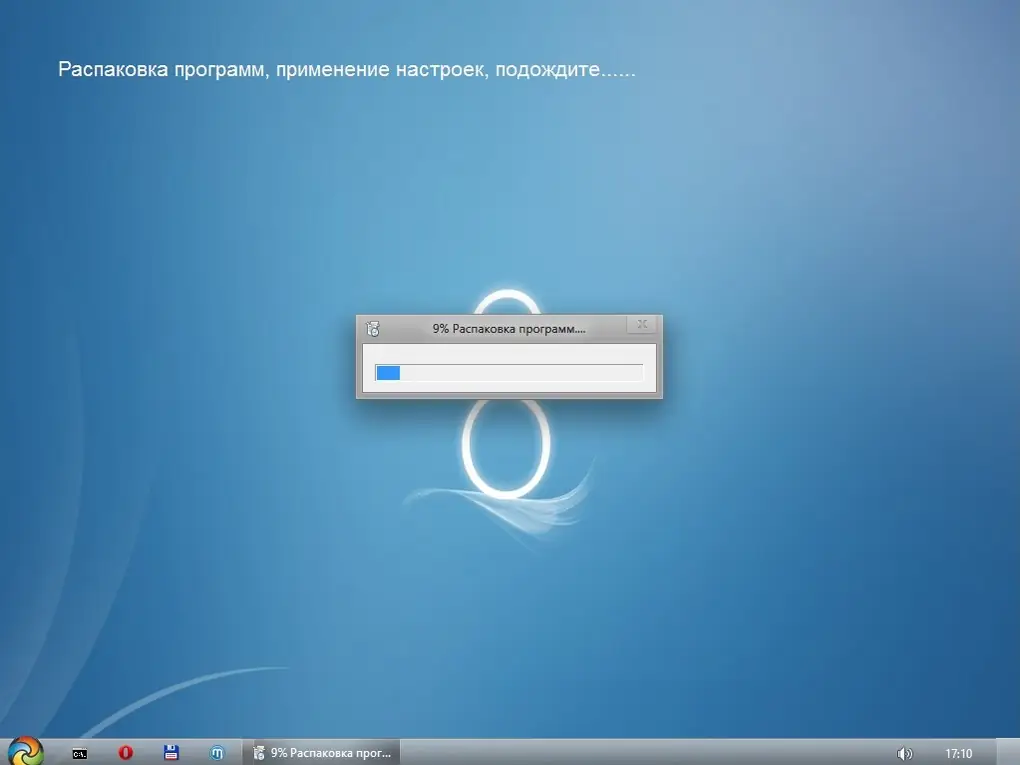Open the 17:10 clock in tray
Image resolution: width=1020 pixels, height=765 pixels.
point(958,753)
